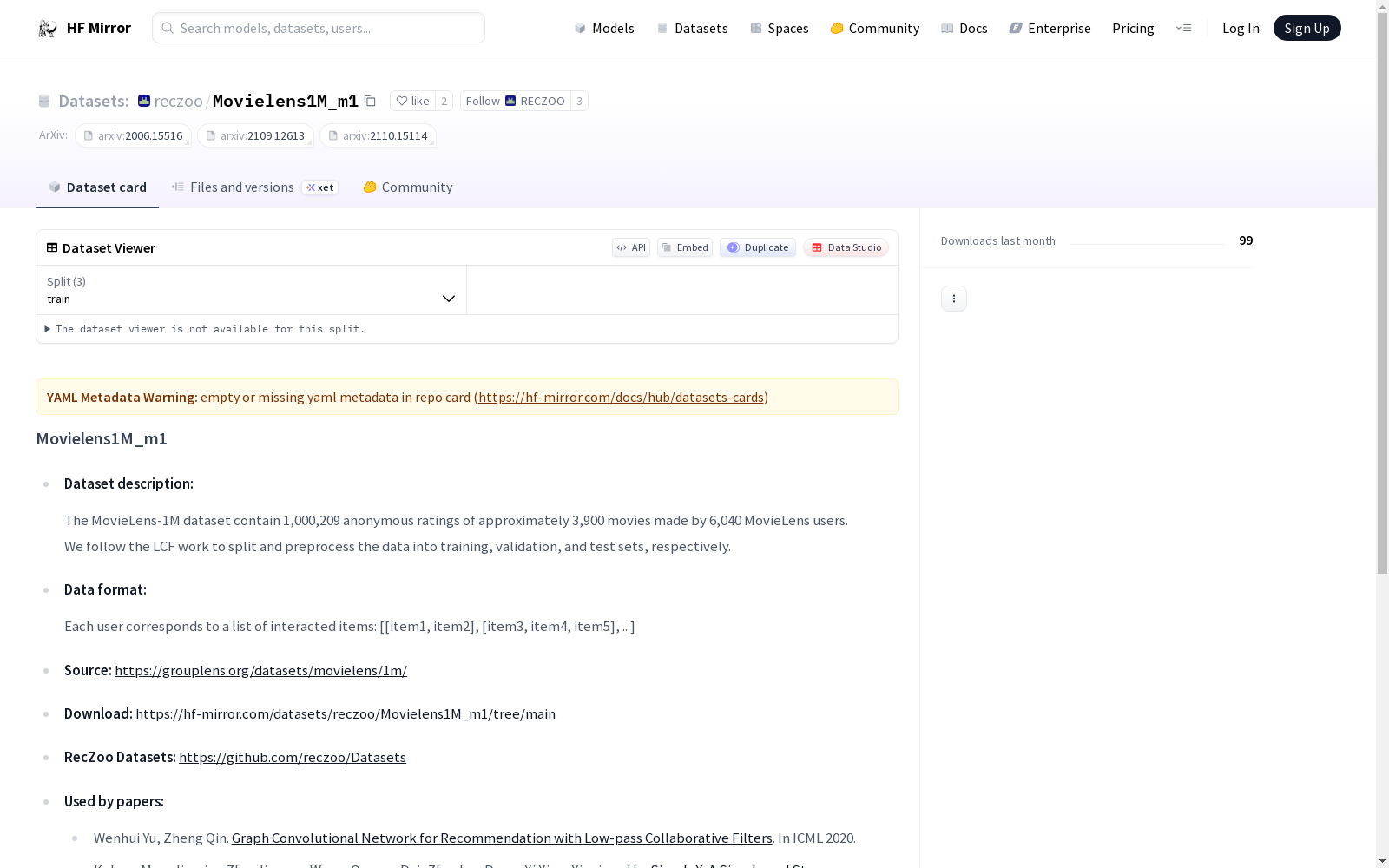Open the API button in Dataset Viewer

point(631,247)
